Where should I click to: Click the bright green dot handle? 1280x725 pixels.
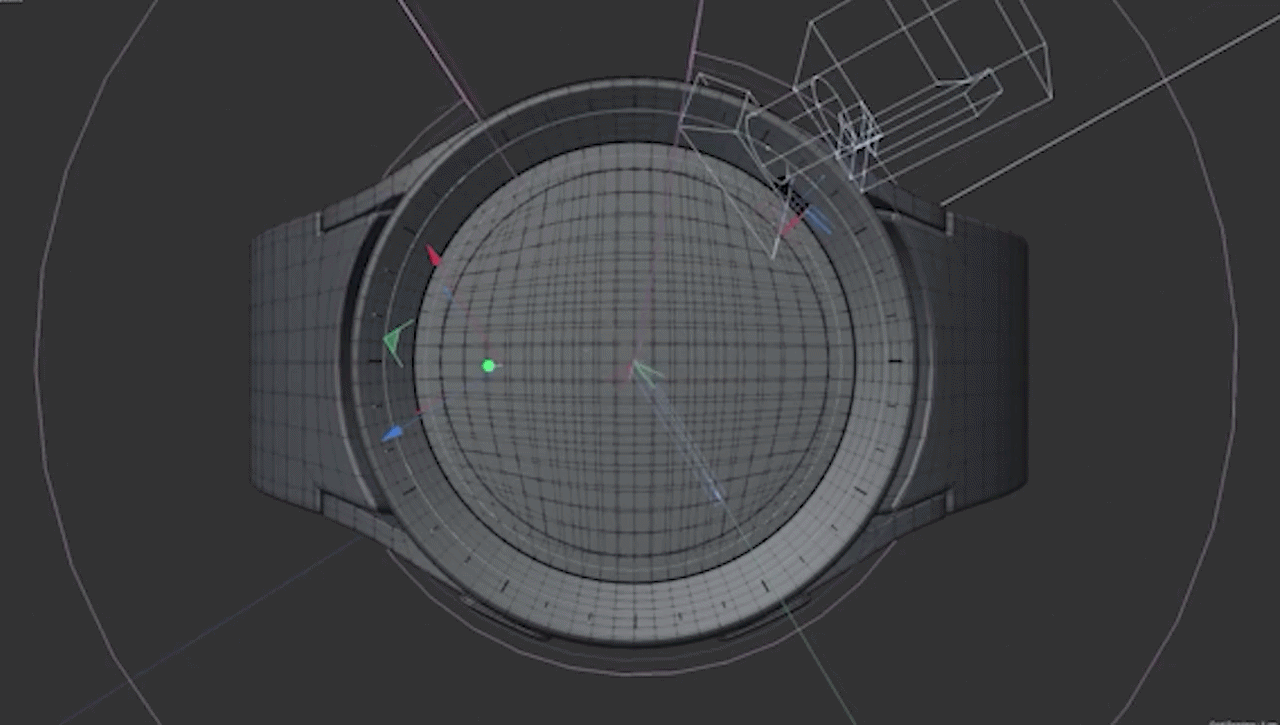point(489,366)
